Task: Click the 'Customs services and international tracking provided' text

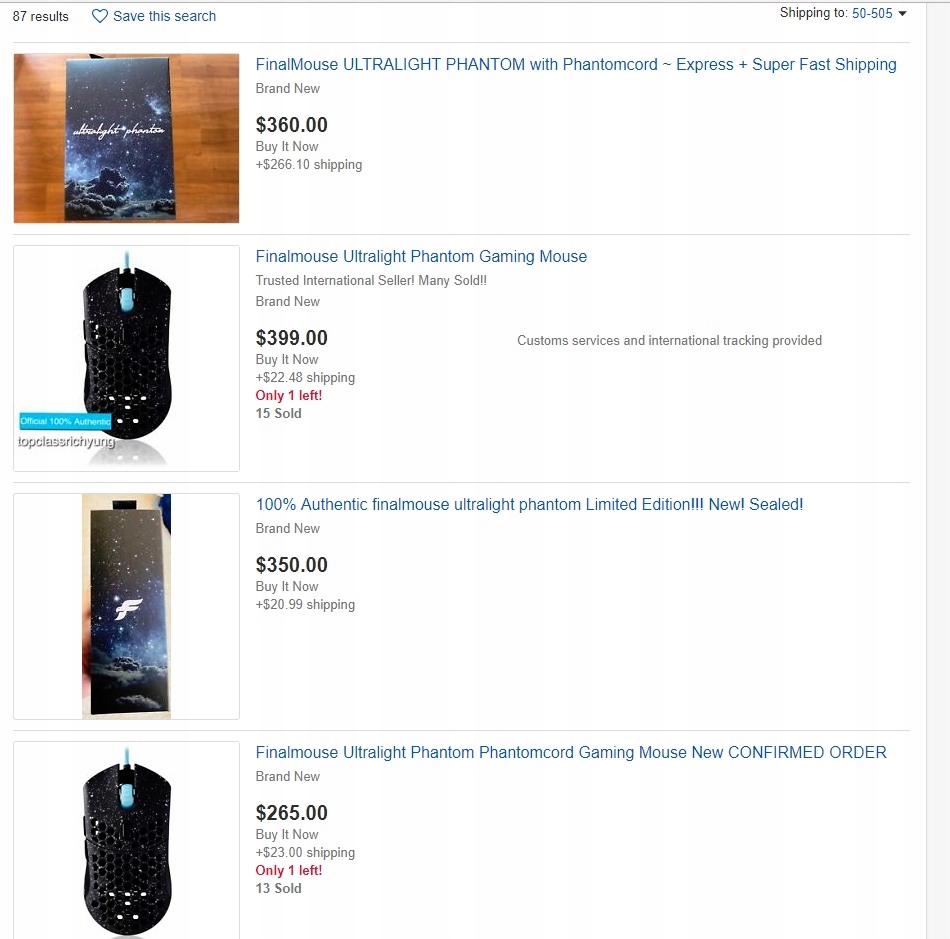Action: point(670,340)
